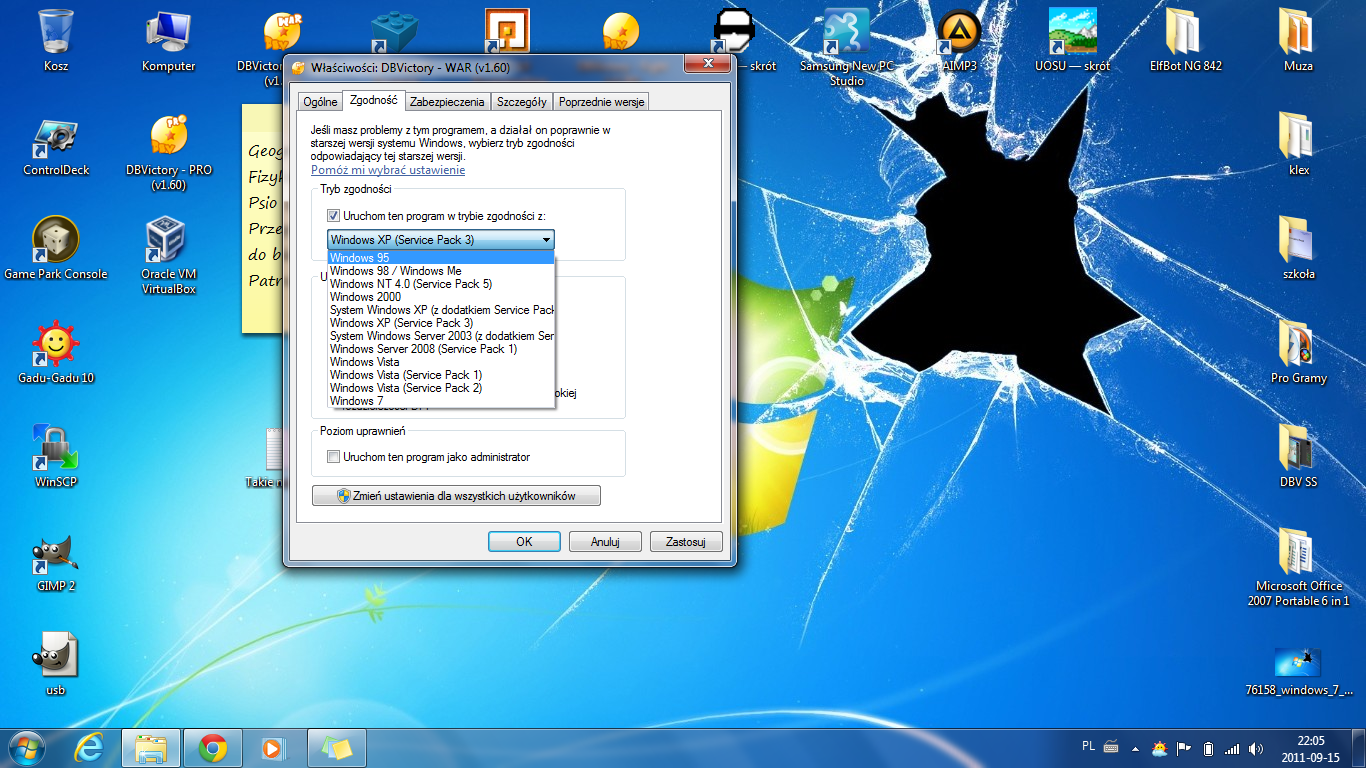Click the Anuluj button
The height and width of the screenshot is (768, 1366).
coord(605,541)
